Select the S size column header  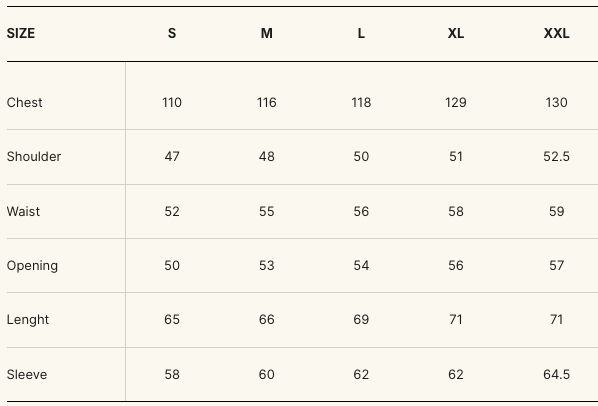(172, 34)
